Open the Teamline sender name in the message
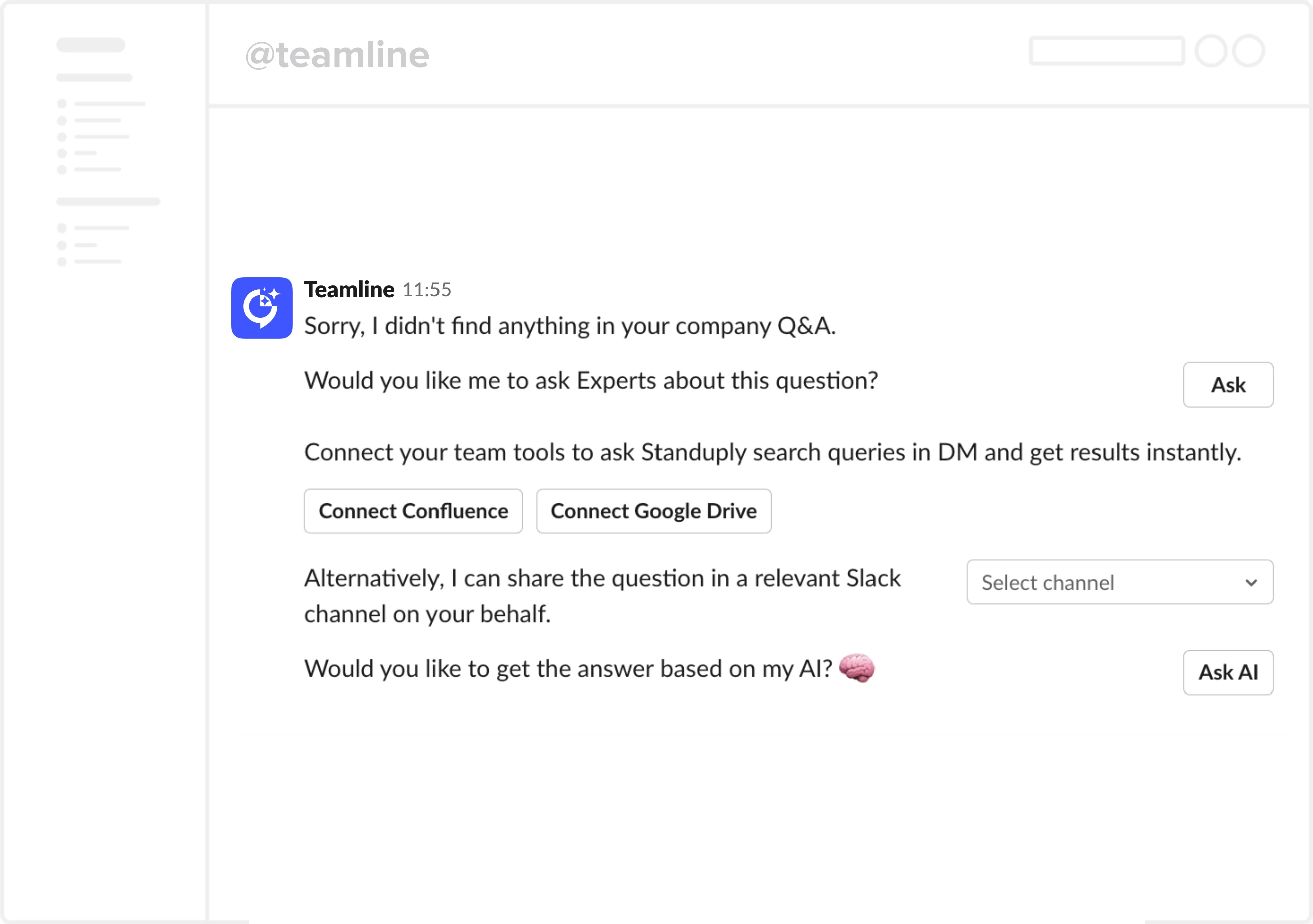 coord(349,289)
